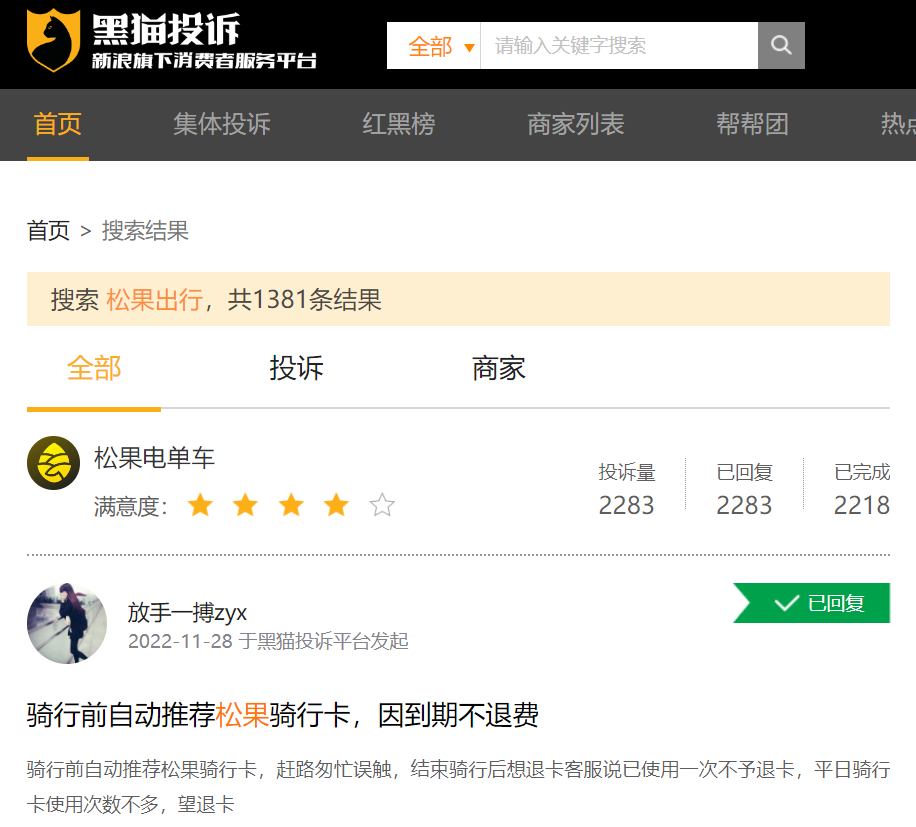Click the magnifier search icon

(780, 44)
